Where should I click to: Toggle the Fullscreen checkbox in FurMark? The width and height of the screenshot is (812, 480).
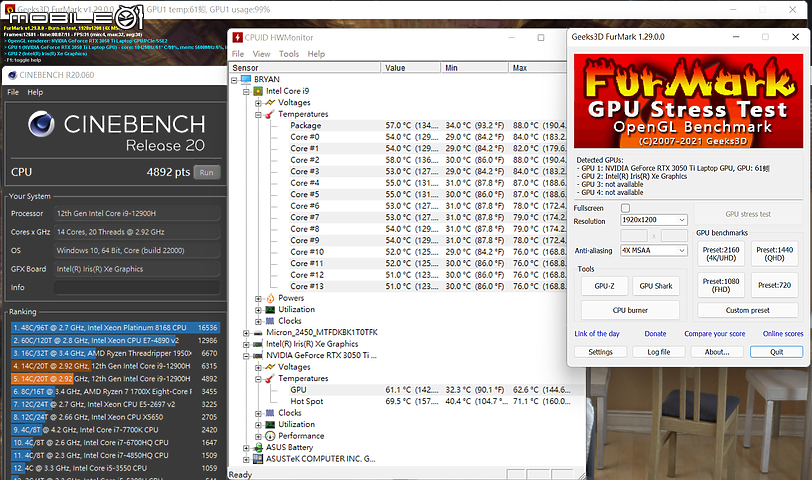[x=626, y=208]
